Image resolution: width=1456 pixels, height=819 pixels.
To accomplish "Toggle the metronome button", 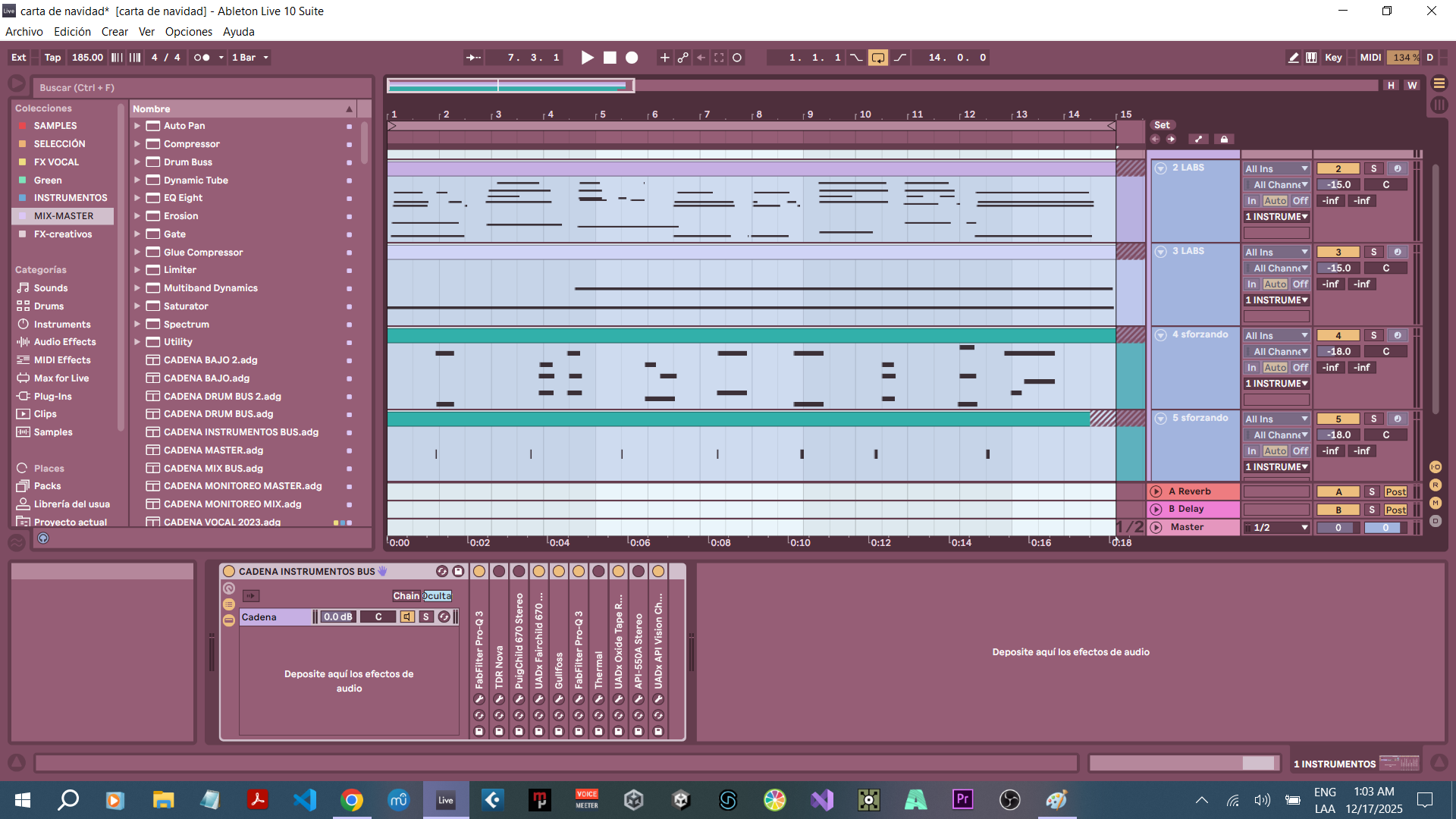I will coord(202,58).
